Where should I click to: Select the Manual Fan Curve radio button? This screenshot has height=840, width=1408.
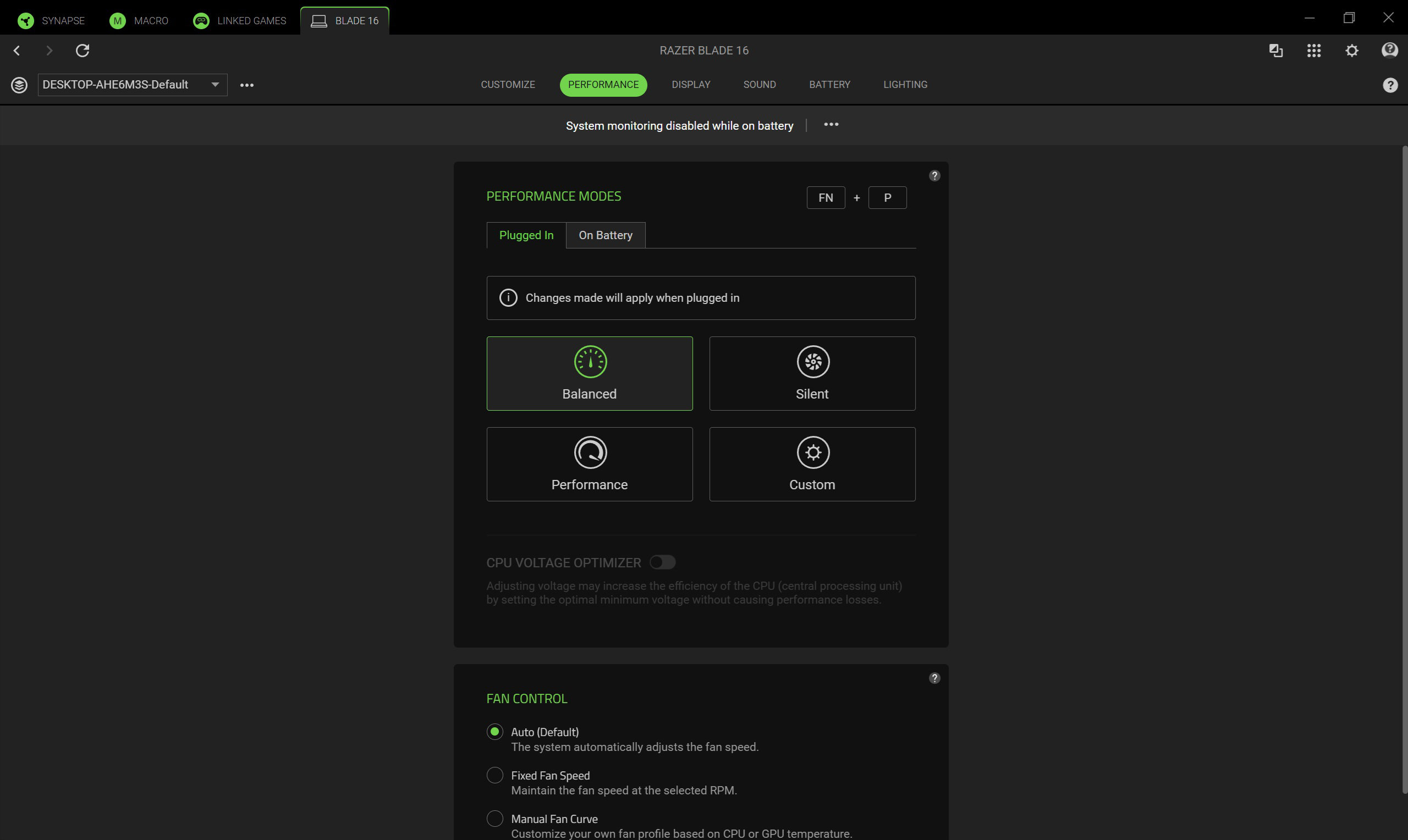tap(495, 819)
